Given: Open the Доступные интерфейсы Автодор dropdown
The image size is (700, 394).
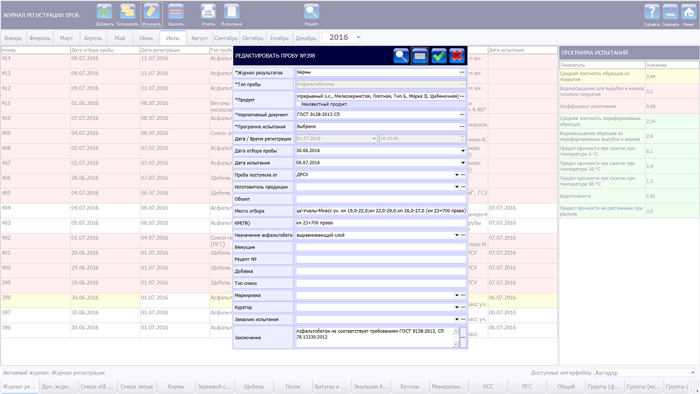Looking at the screenshot, I should [692, 373].
